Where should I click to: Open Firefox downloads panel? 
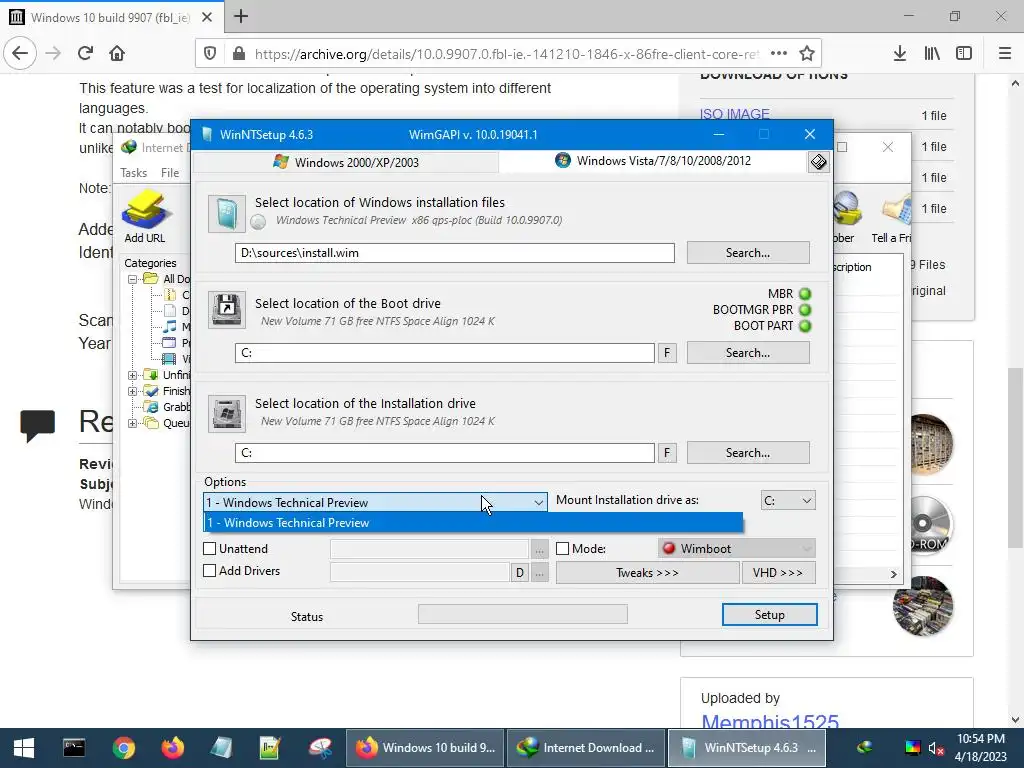pos(899,54)
